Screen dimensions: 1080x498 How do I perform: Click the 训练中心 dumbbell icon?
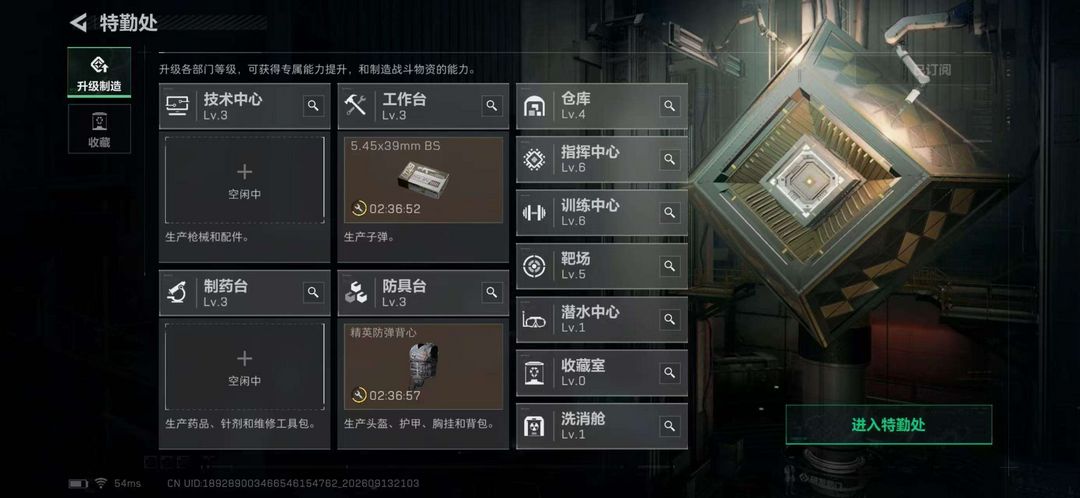coord(534,212)
